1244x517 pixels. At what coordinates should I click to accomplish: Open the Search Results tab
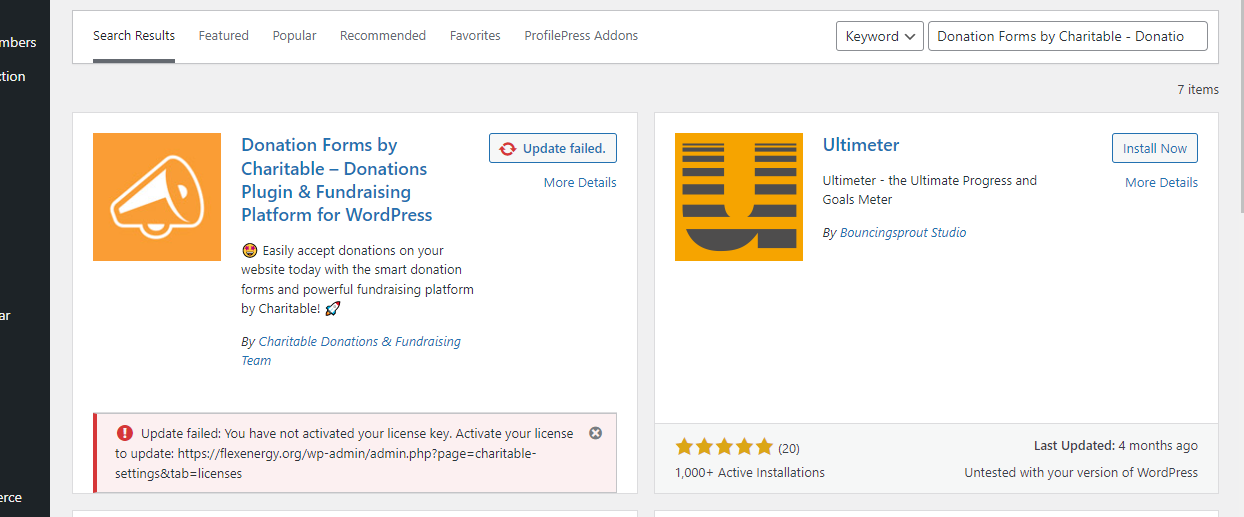[134, 36]
